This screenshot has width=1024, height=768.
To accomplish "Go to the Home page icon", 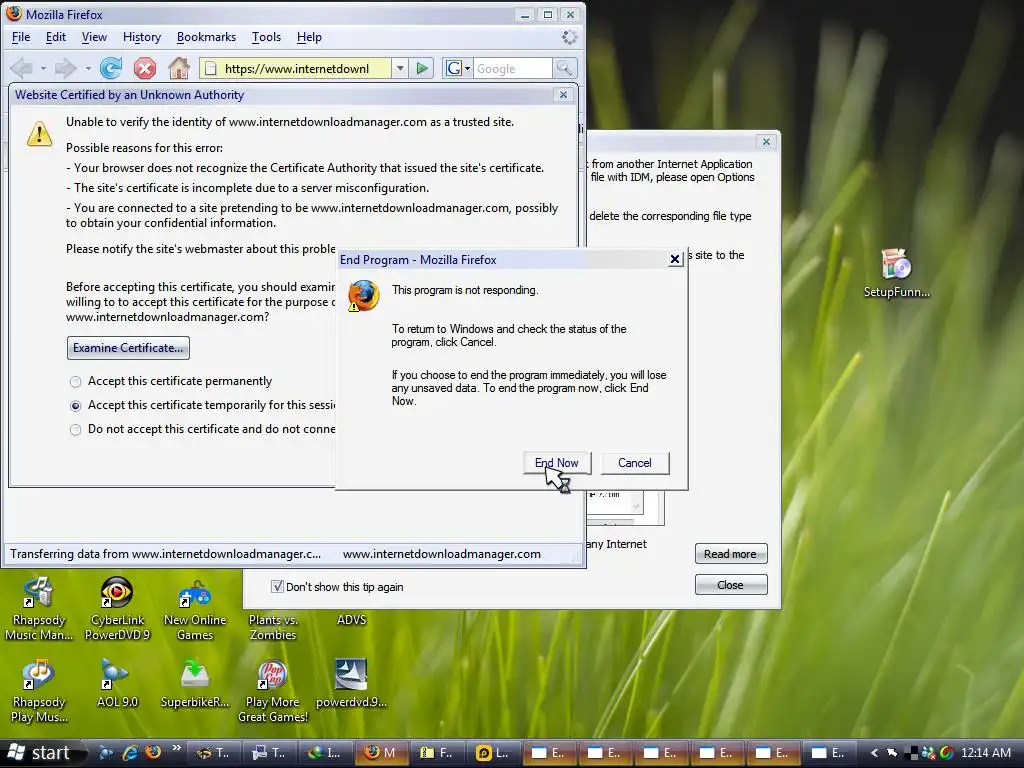I will point(178,68).
